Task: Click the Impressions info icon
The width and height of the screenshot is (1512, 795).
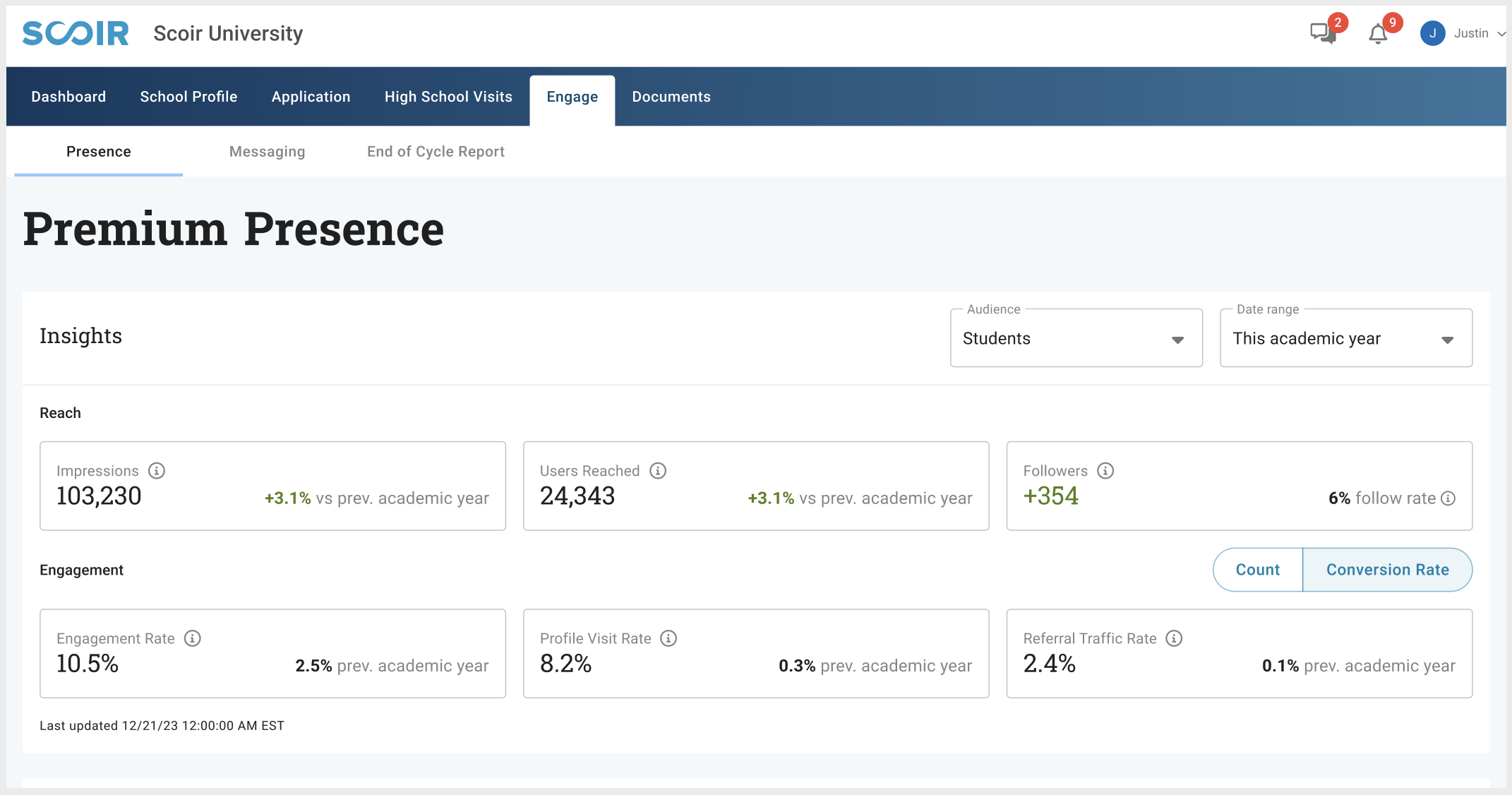Action: [157, 471]
